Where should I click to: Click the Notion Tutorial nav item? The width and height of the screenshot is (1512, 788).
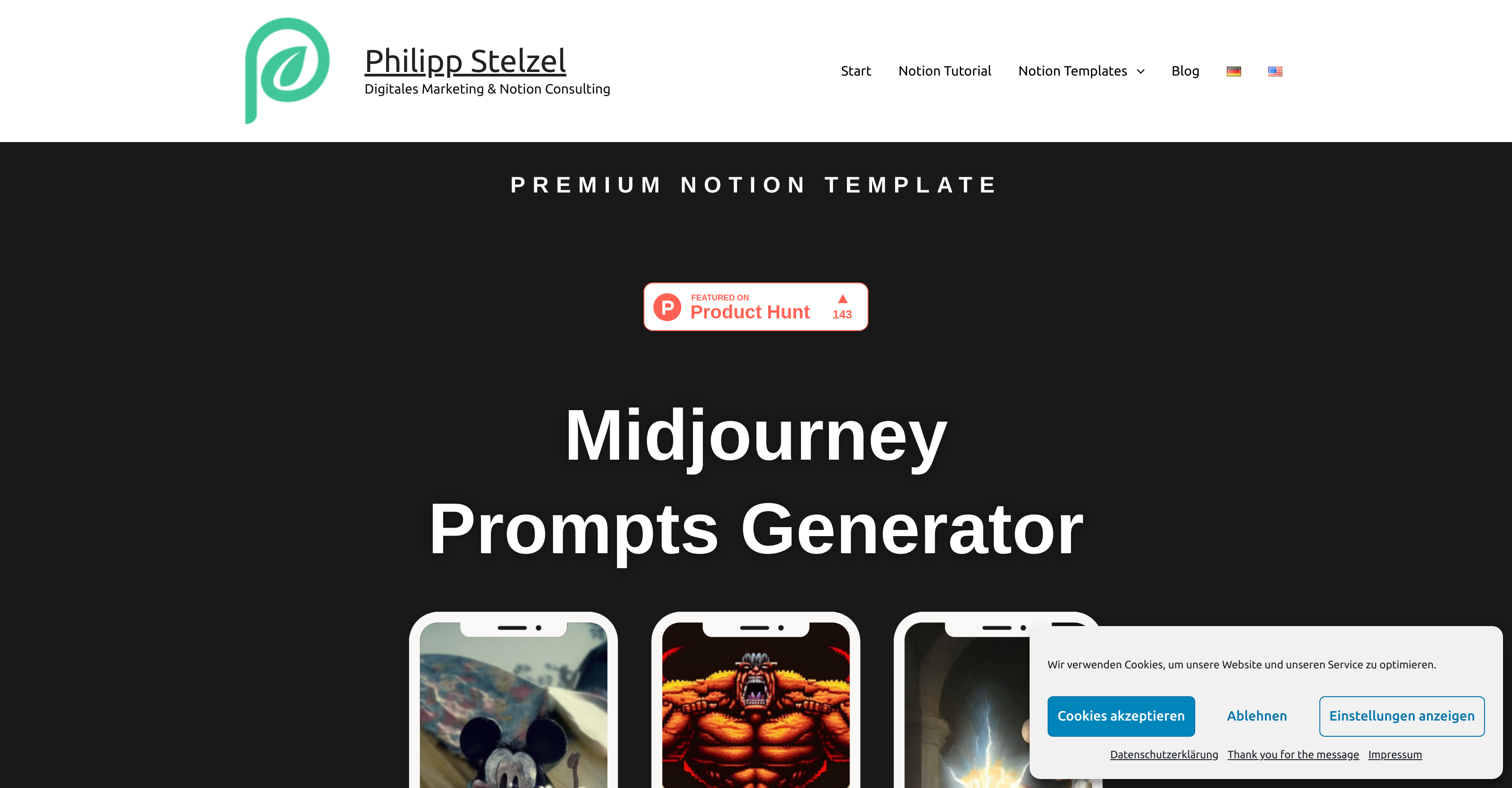tap(944, 71)
